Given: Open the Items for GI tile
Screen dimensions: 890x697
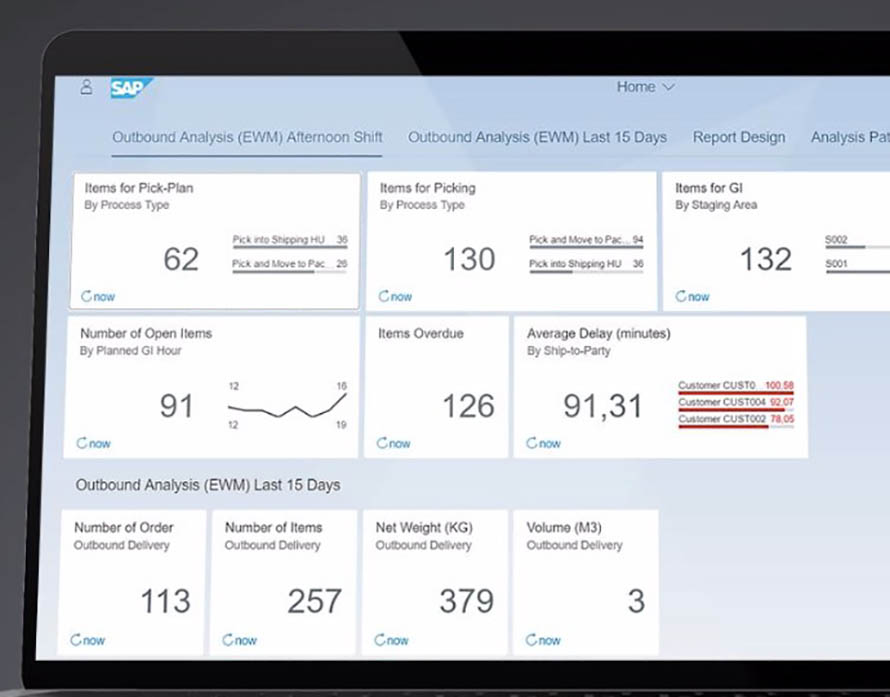Looking at the screenshot, I should (x=776, y=241).
